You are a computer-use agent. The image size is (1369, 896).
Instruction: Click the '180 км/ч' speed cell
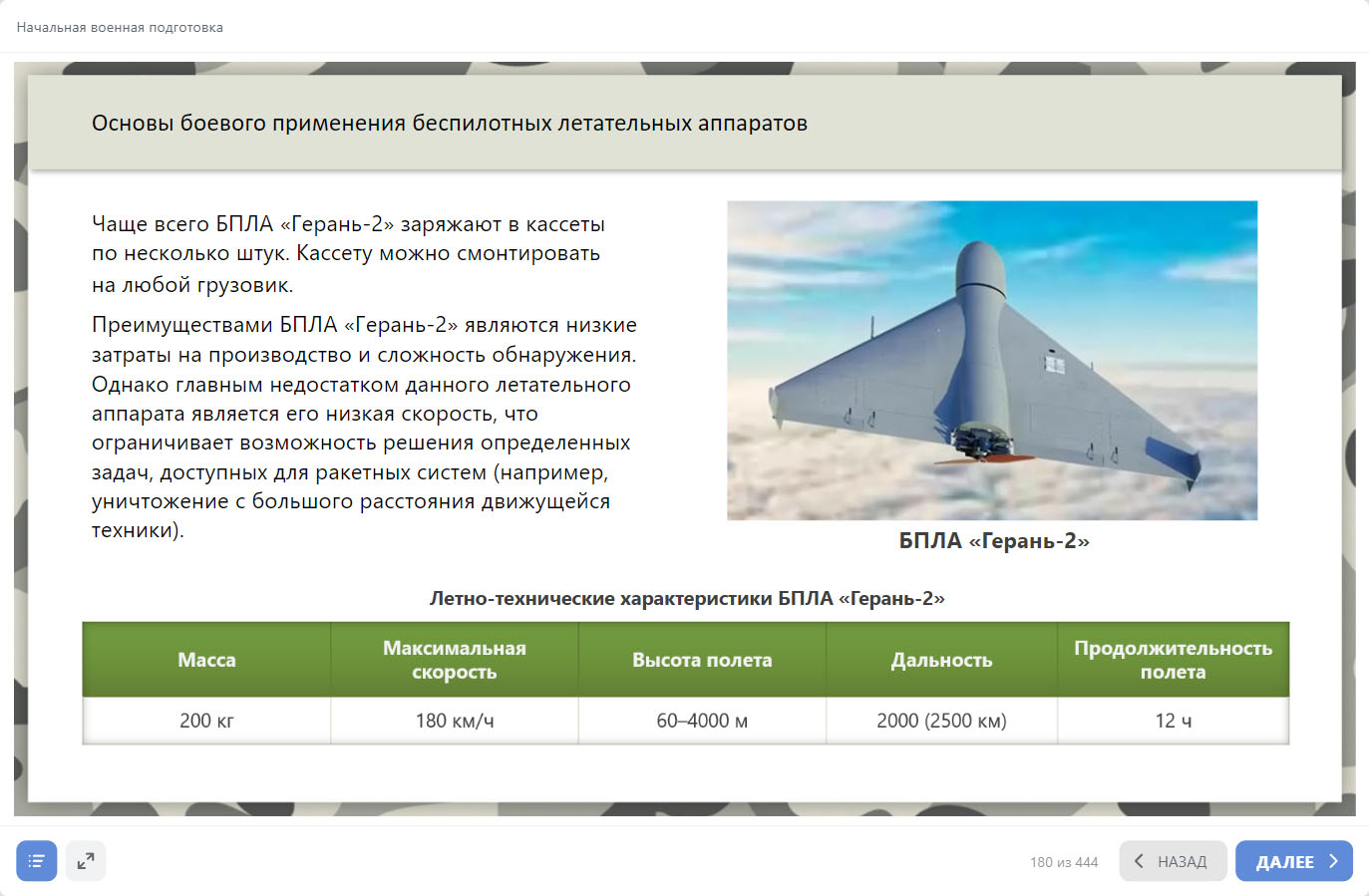tap(454, 721)
